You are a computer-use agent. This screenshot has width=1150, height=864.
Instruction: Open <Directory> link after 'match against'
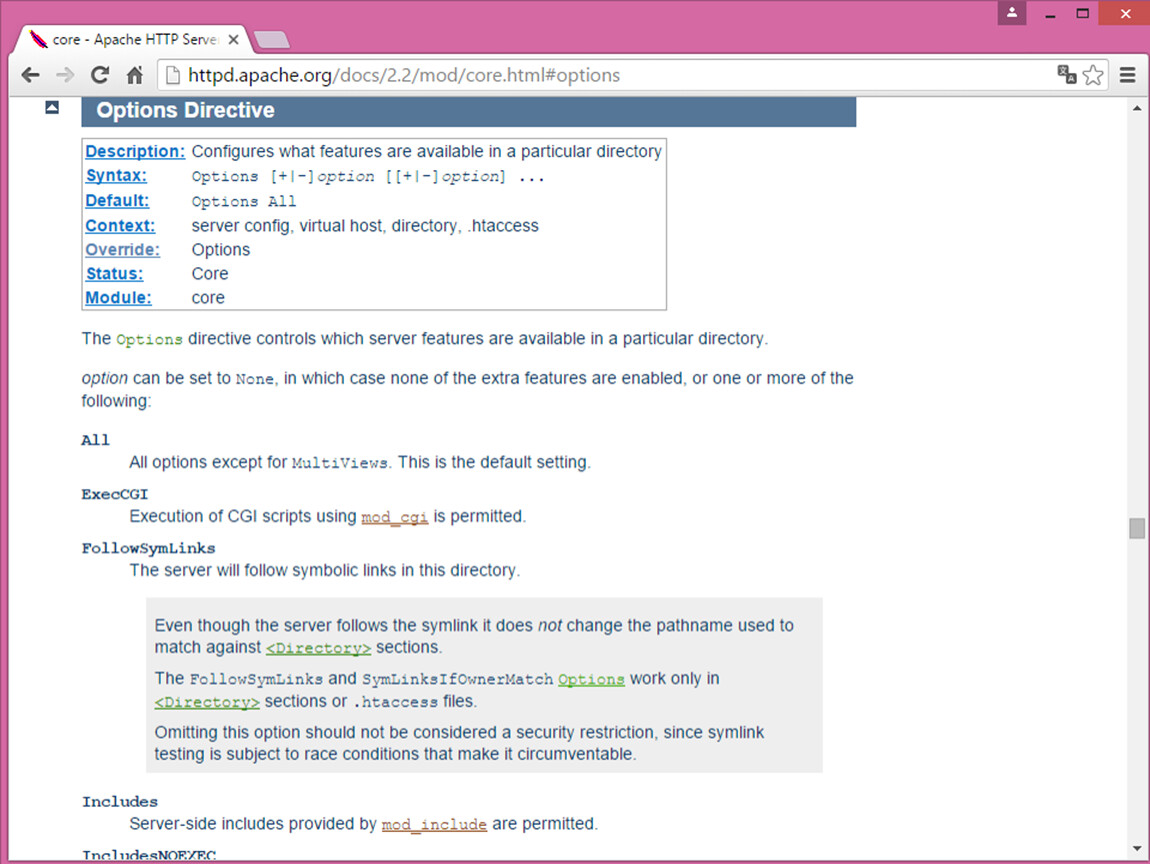pos(318,648)
